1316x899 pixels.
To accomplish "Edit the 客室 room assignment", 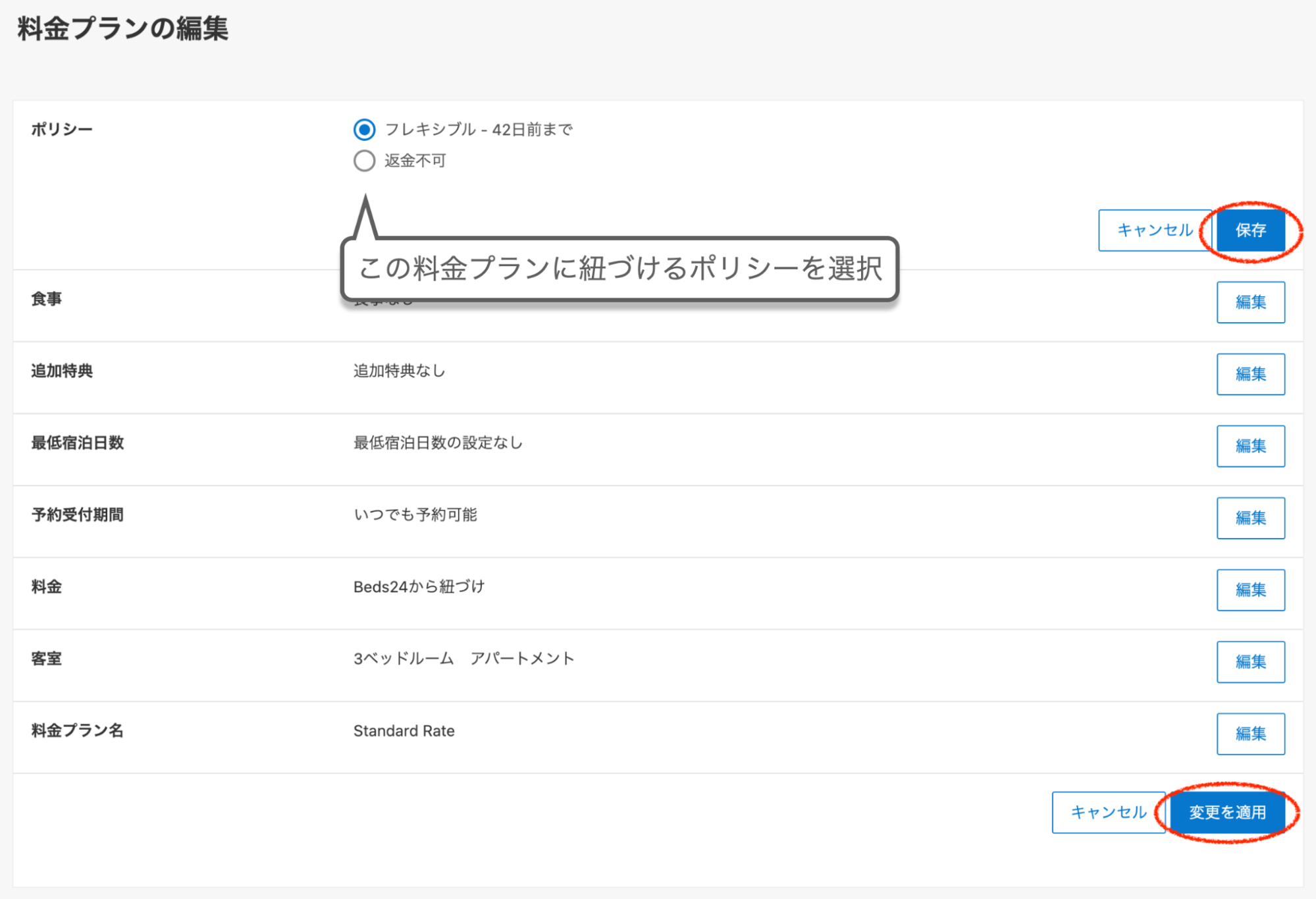I will coord(1250,661).
